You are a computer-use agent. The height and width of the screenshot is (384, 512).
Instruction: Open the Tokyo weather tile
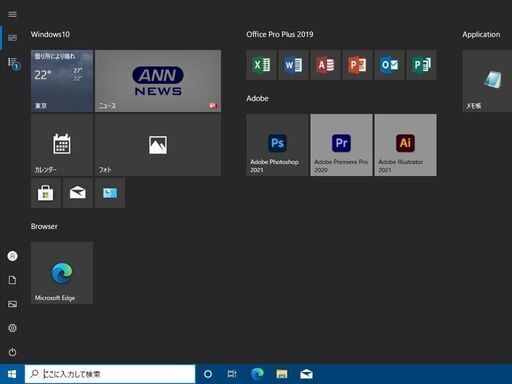click(x=62, y=81)
